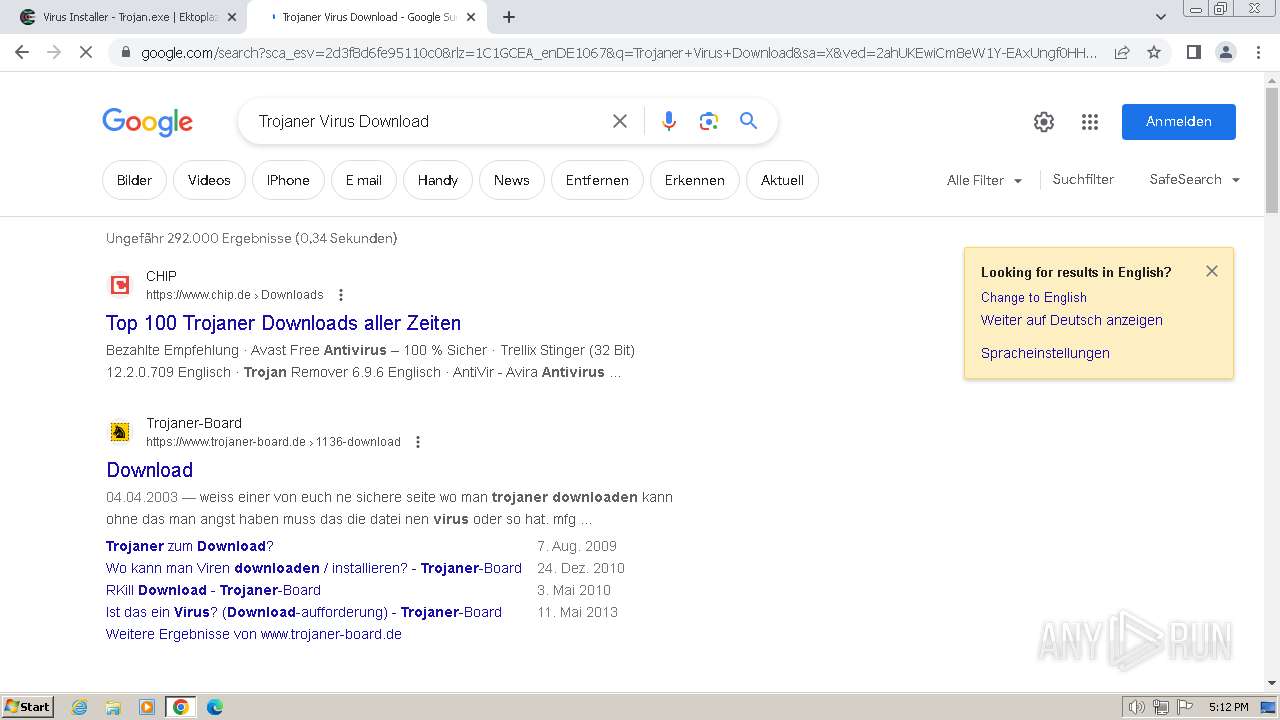This screenshot has width=1280, height=720.
Task: Open Chrome's three-dot menu
Action: point(1257,52)
